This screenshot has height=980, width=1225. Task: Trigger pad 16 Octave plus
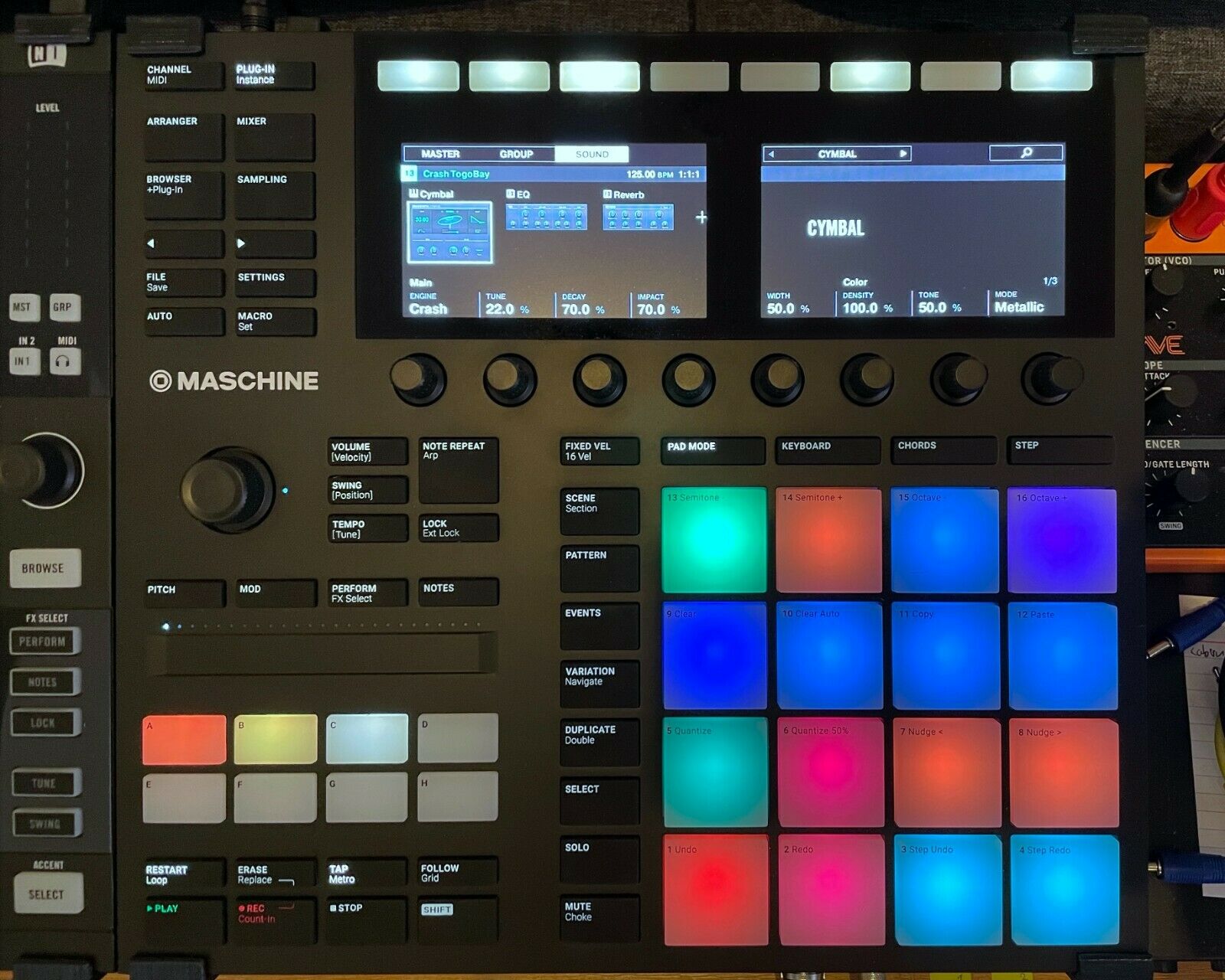click(x=1063, y=541)
